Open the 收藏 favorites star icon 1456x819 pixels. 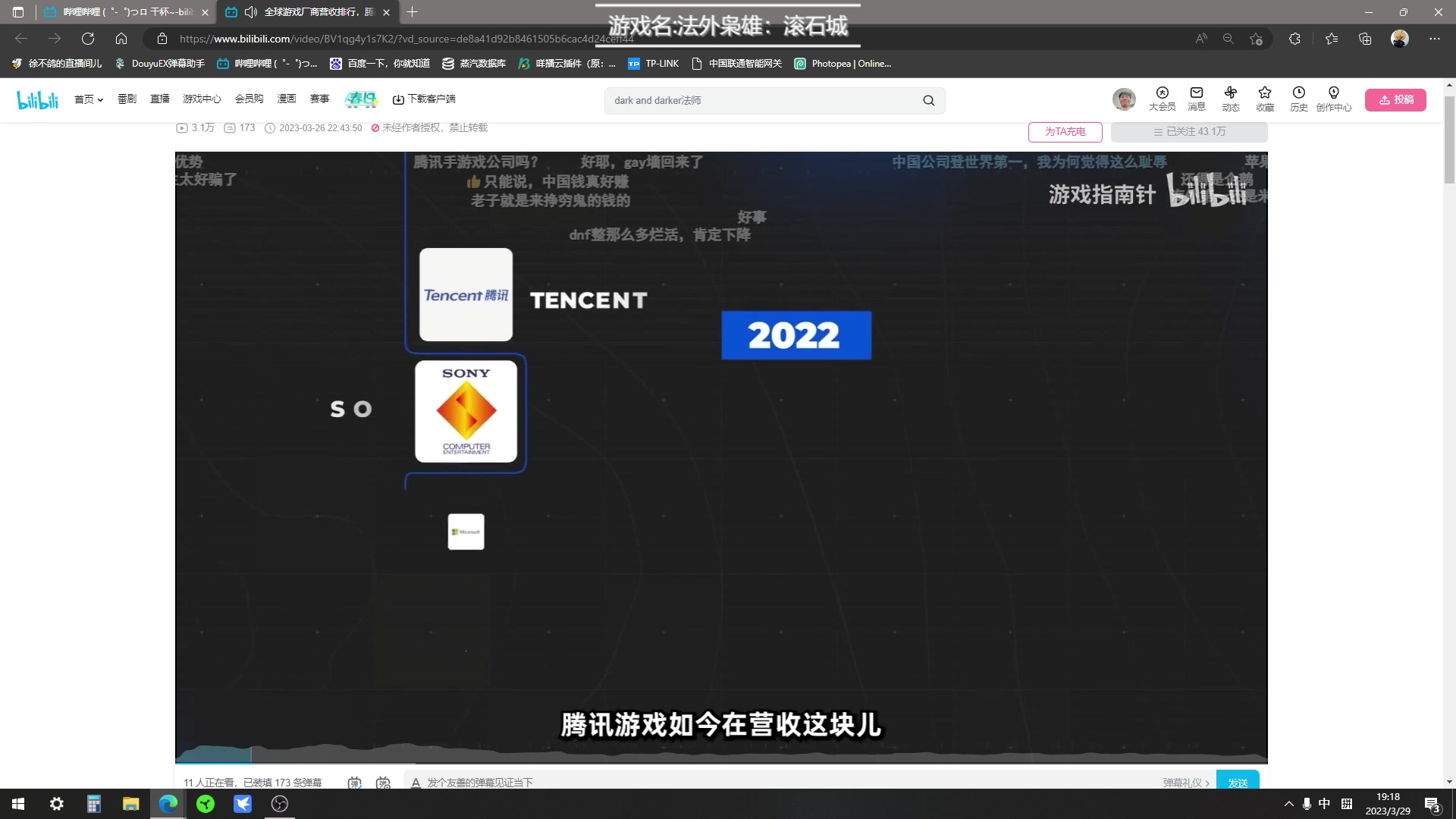[1265, 99]
